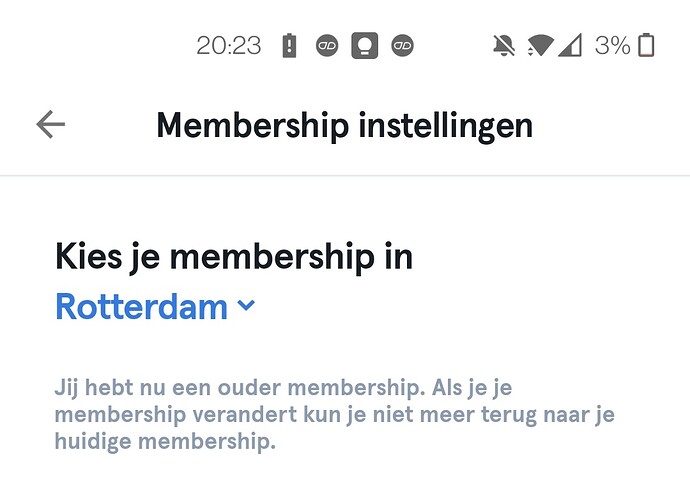690x477 pixels.
Task: Tap the lightbulb notification icon
Action: click(x=364, y=45)
